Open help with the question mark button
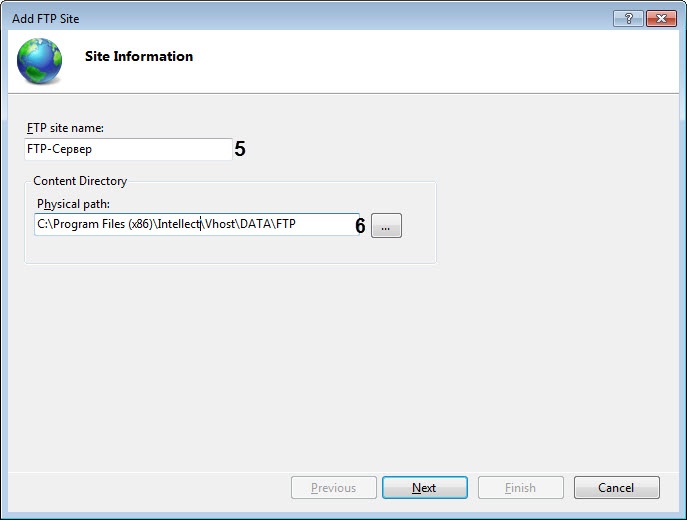The height and width of the screenshot is (520, 687). tap(628, 18)
